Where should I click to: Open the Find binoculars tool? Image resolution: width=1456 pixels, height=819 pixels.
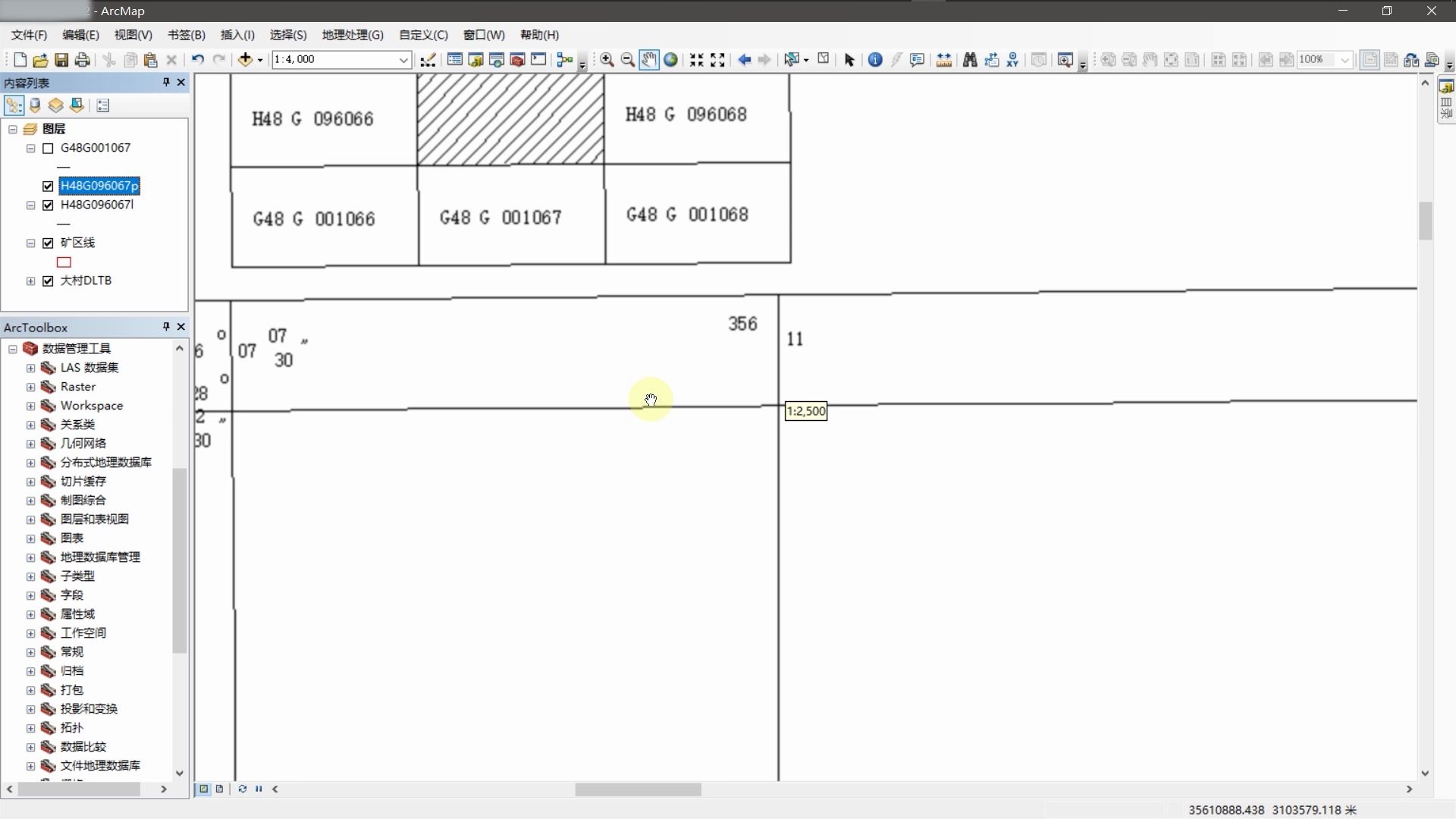[969, 60]
